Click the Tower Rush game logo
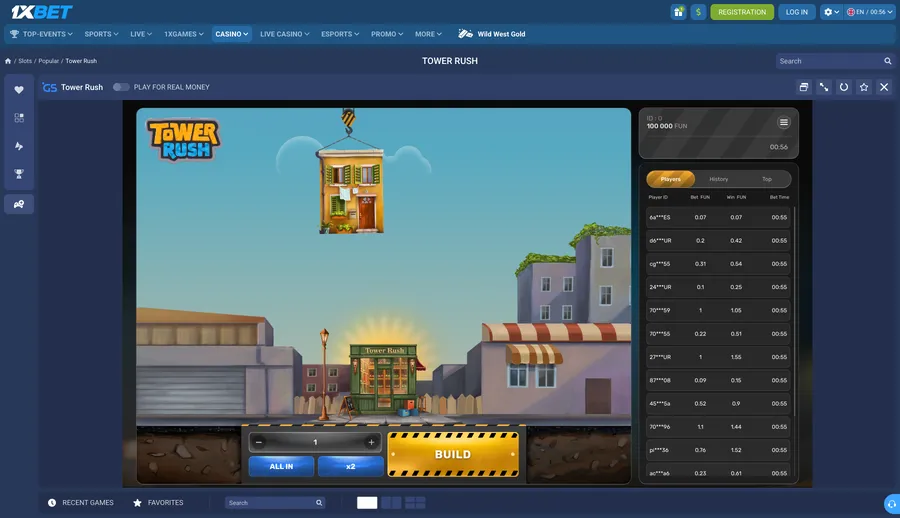 pyautogui.click(x=184, y=140)
